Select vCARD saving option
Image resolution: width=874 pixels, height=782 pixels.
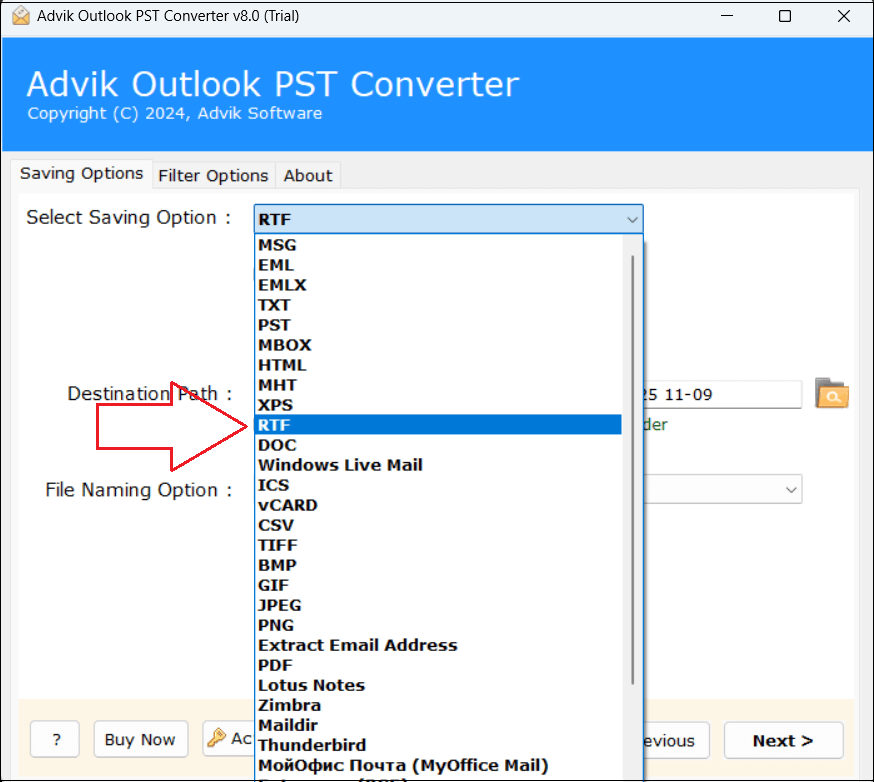[x=438, y=506]
